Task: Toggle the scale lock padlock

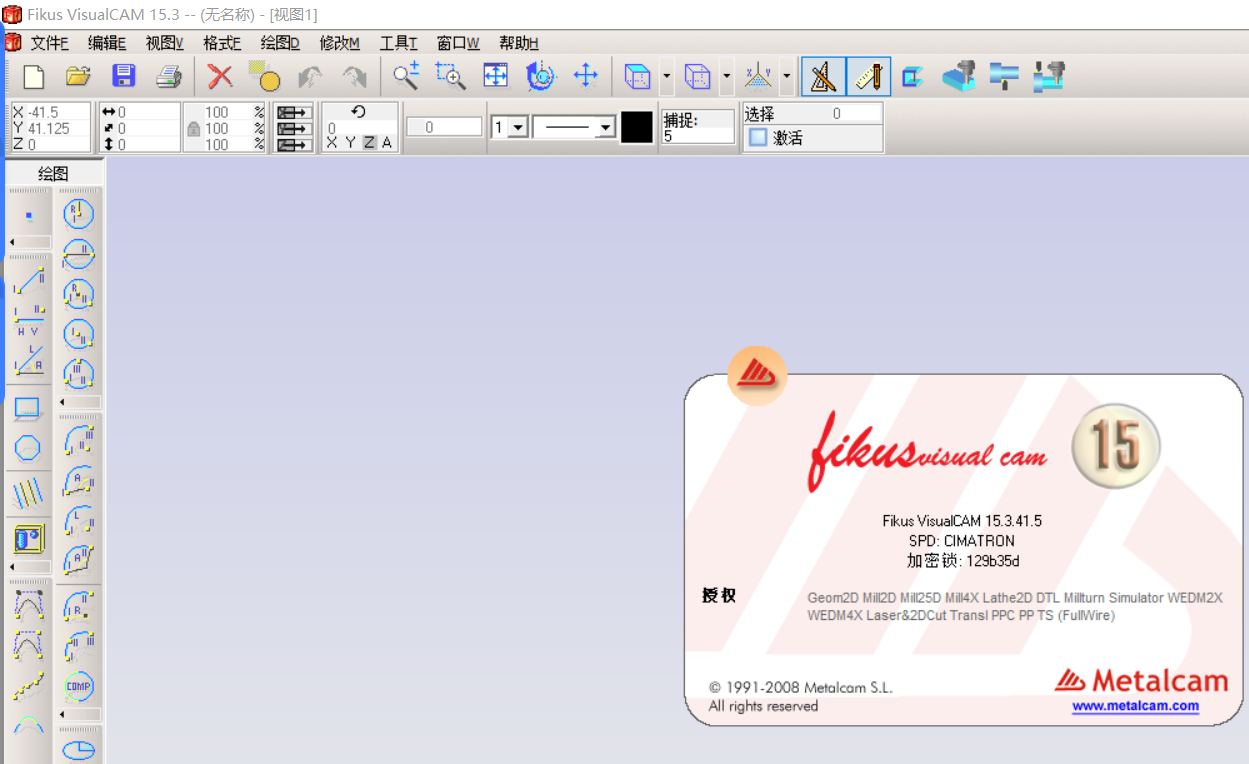Action: point(194,129)
